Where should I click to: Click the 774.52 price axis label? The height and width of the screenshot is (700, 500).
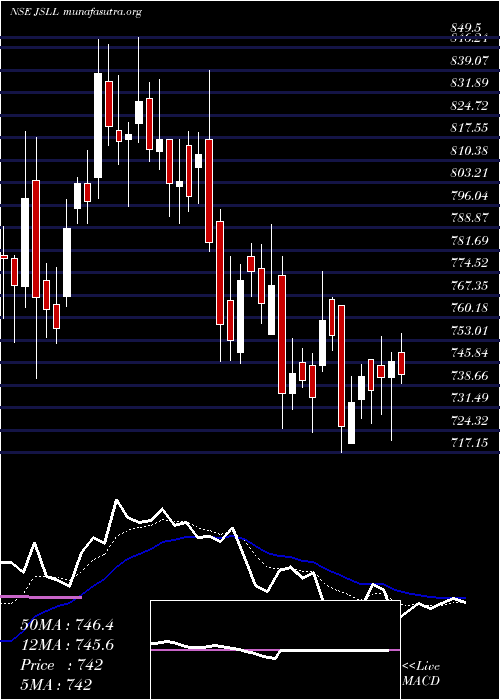(469, 263)
